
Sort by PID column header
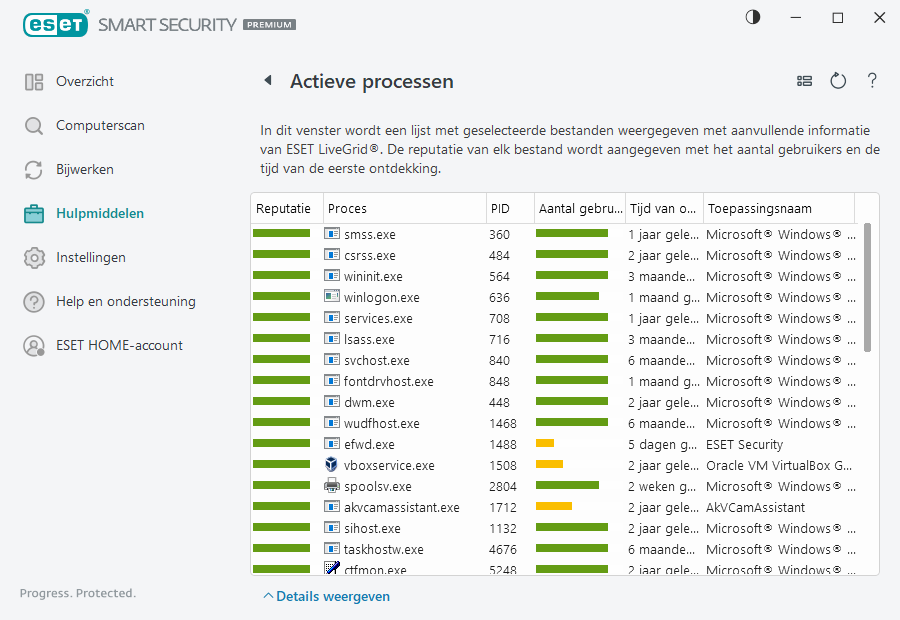(x=500, y=209)
